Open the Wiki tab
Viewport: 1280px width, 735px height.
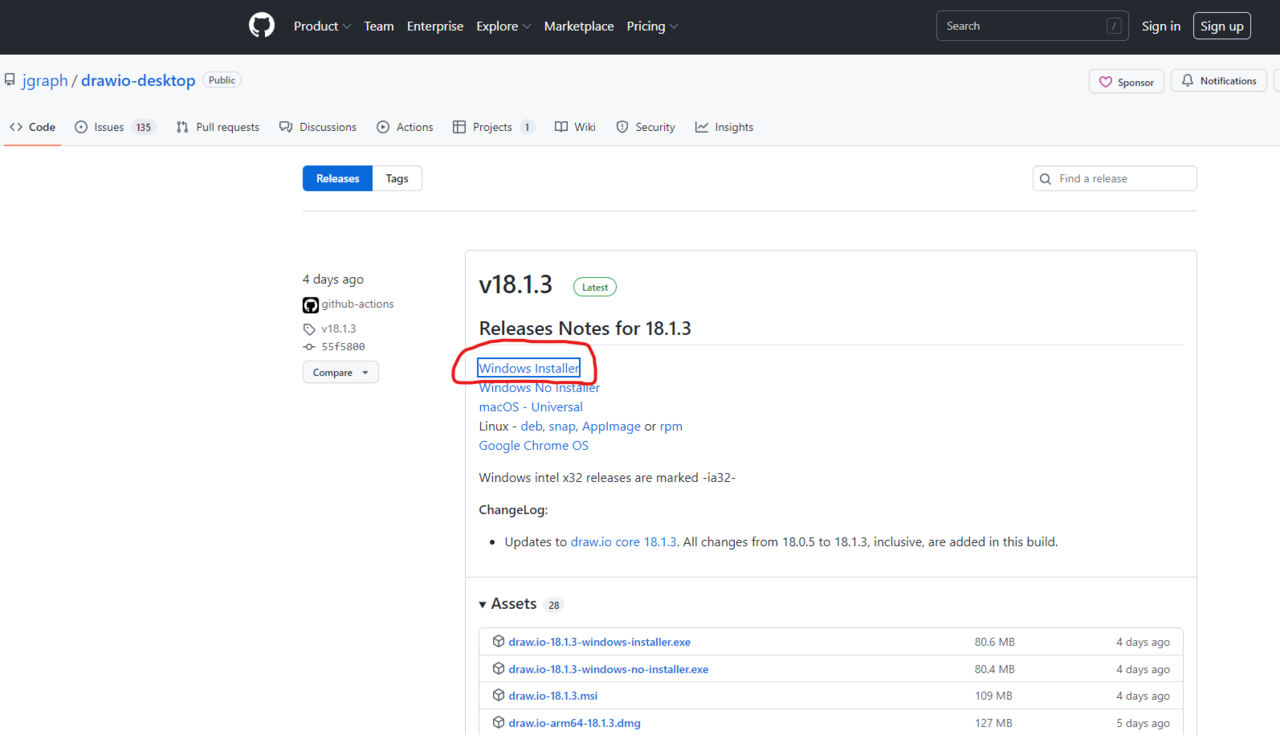(x=575, y=127)
